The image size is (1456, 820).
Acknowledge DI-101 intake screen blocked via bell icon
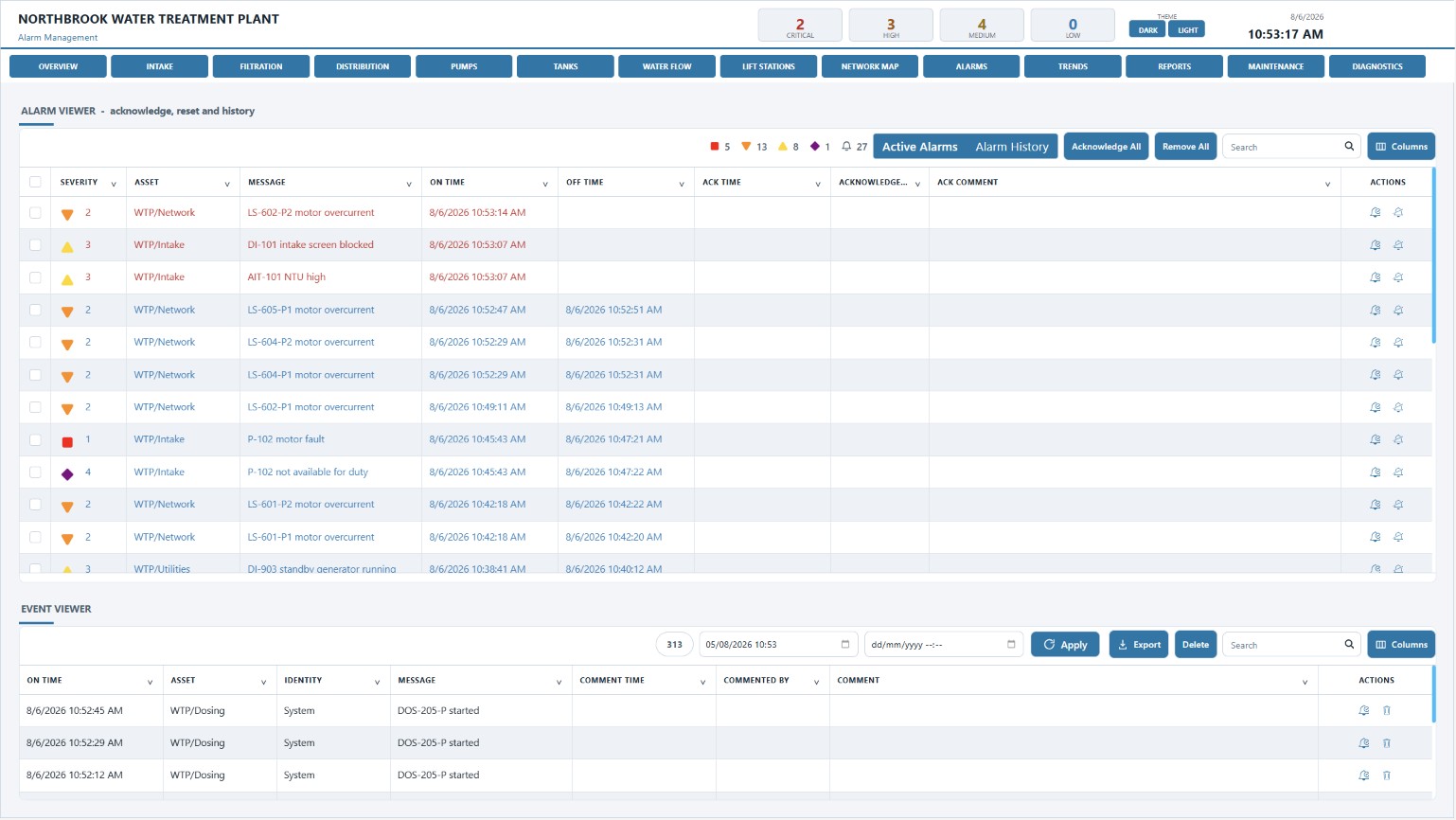(x=1376, y=245)
